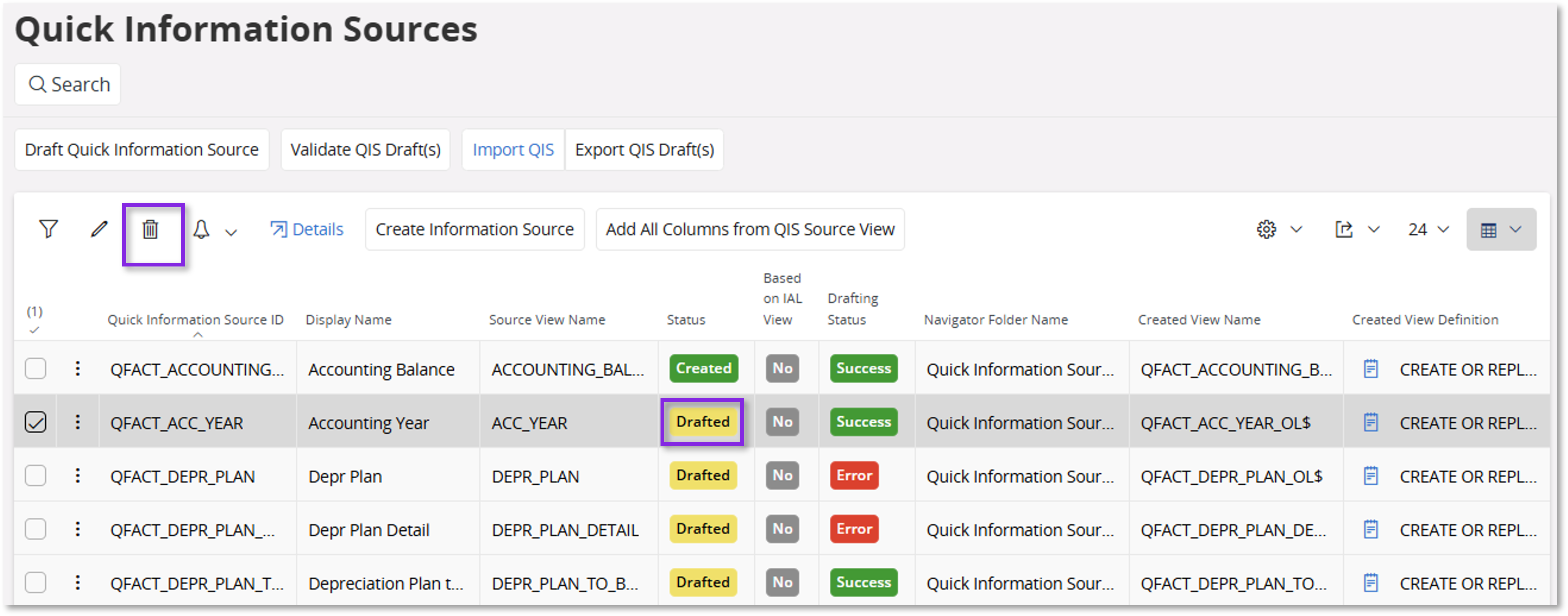Open the filter funnel icon

[x=48, y=229]
